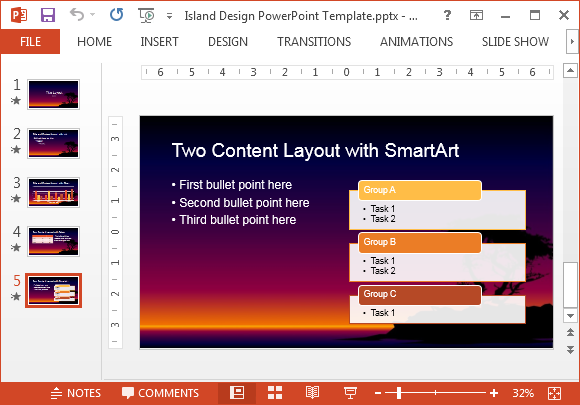The height and width of the screenshot is (405, 580).
Task: Toggle the Comments pane
Action: point(160,393)
